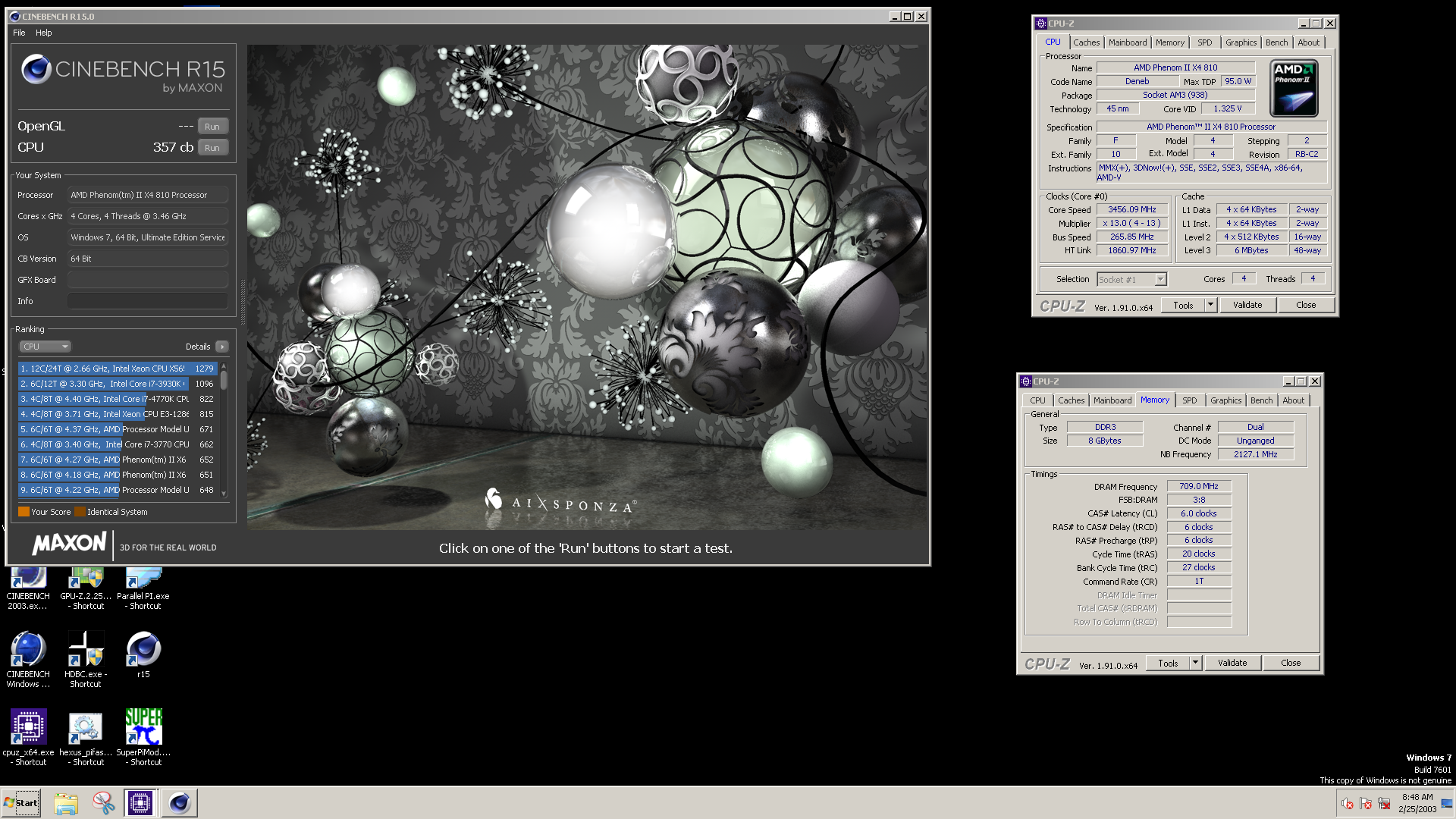1456x819 pixels.
Task: Click the Start button
Action: click(x=21, y=803)
